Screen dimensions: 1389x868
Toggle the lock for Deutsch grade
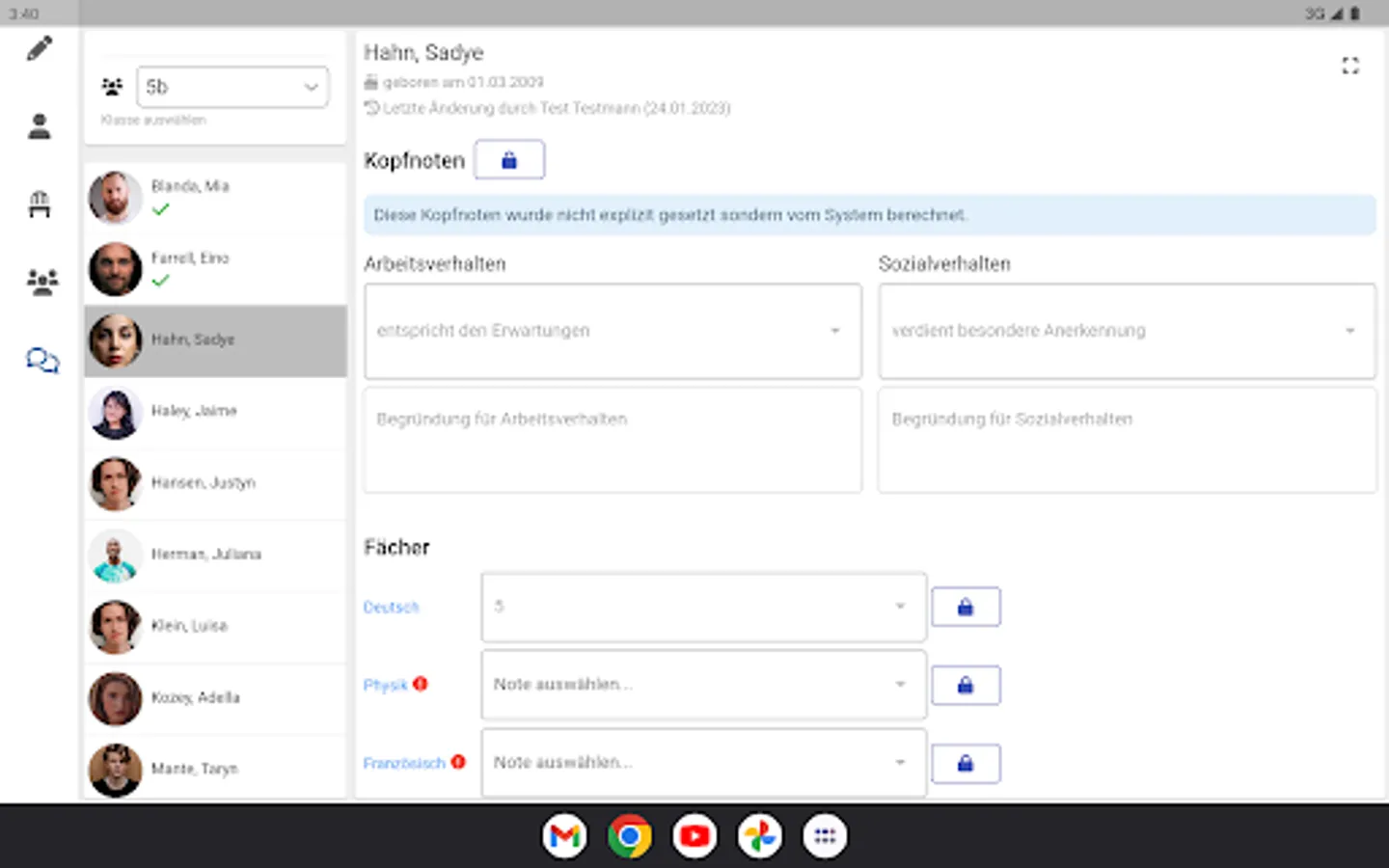[x=965, y=608]
